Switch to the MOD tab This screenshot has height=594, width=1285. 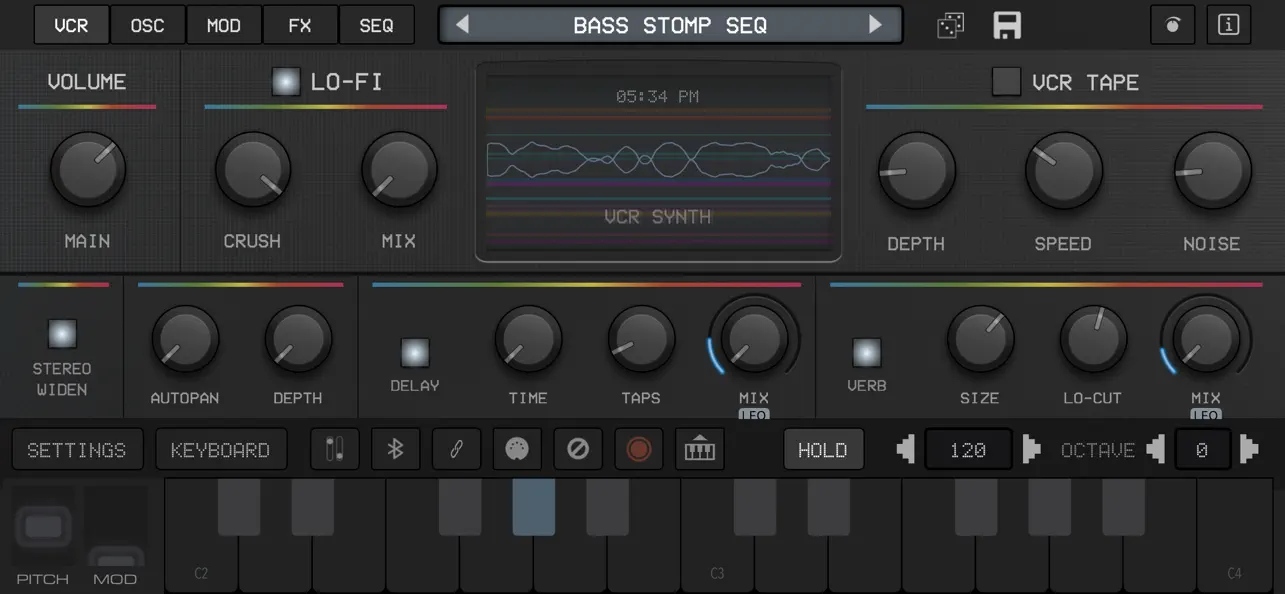coord(224,25)
